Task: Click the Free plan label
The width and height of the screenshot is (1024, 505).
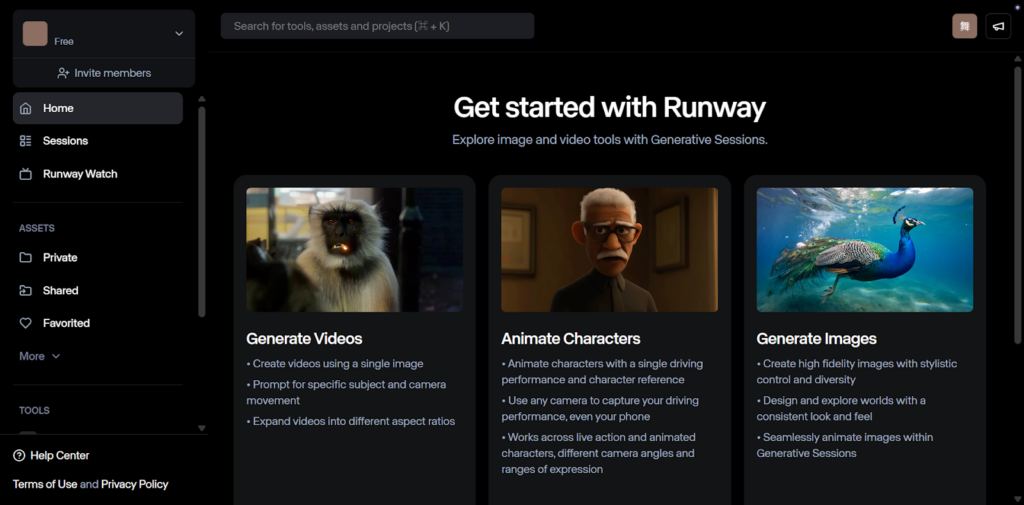Action: [x=64, y=41]
